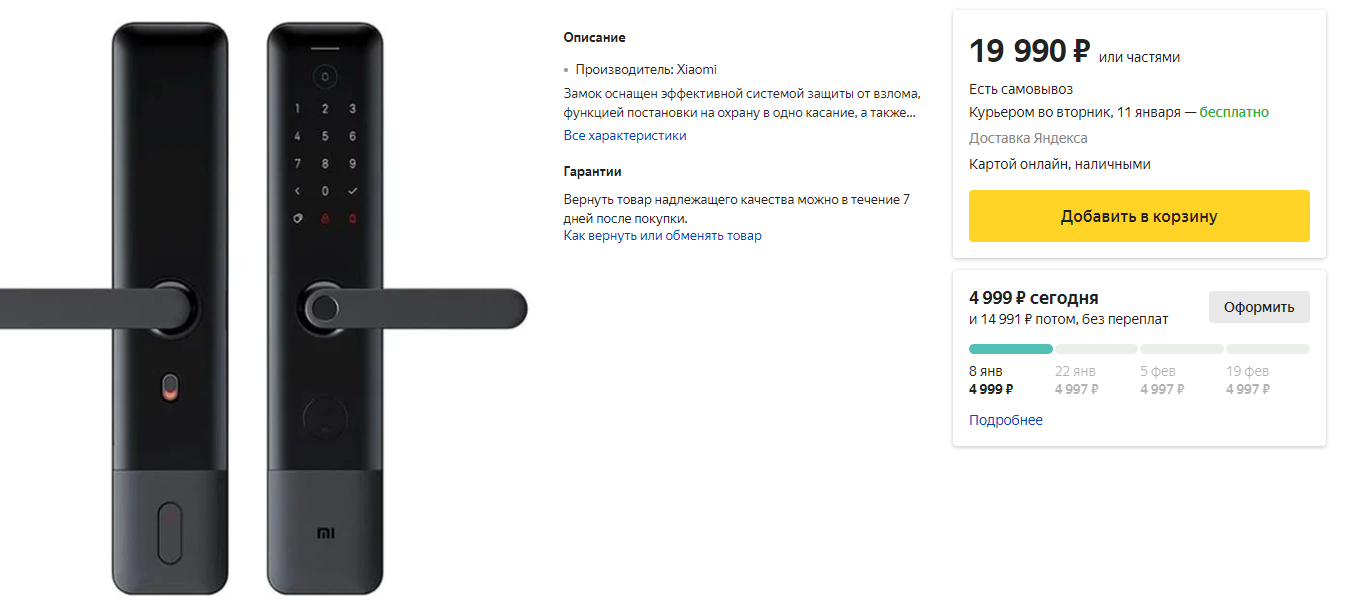Screen dimensions: 1352x611
Task: Click the left lock panel product image
Action: 169,200
